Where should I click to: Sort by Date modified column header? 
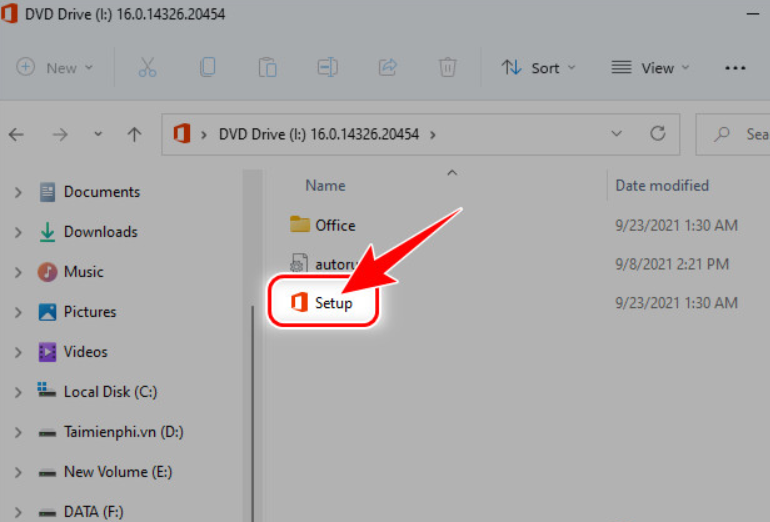click(x=662, y=186)
